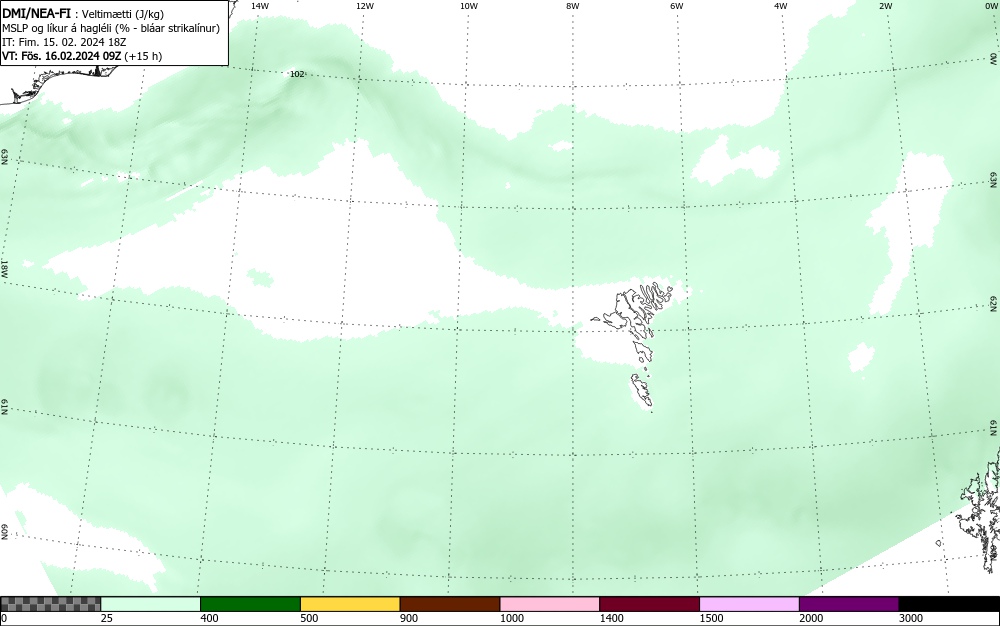The width and height of the screenshot is (1000, 626).
Task: Click the legend value 25
Action: point(107,618)
